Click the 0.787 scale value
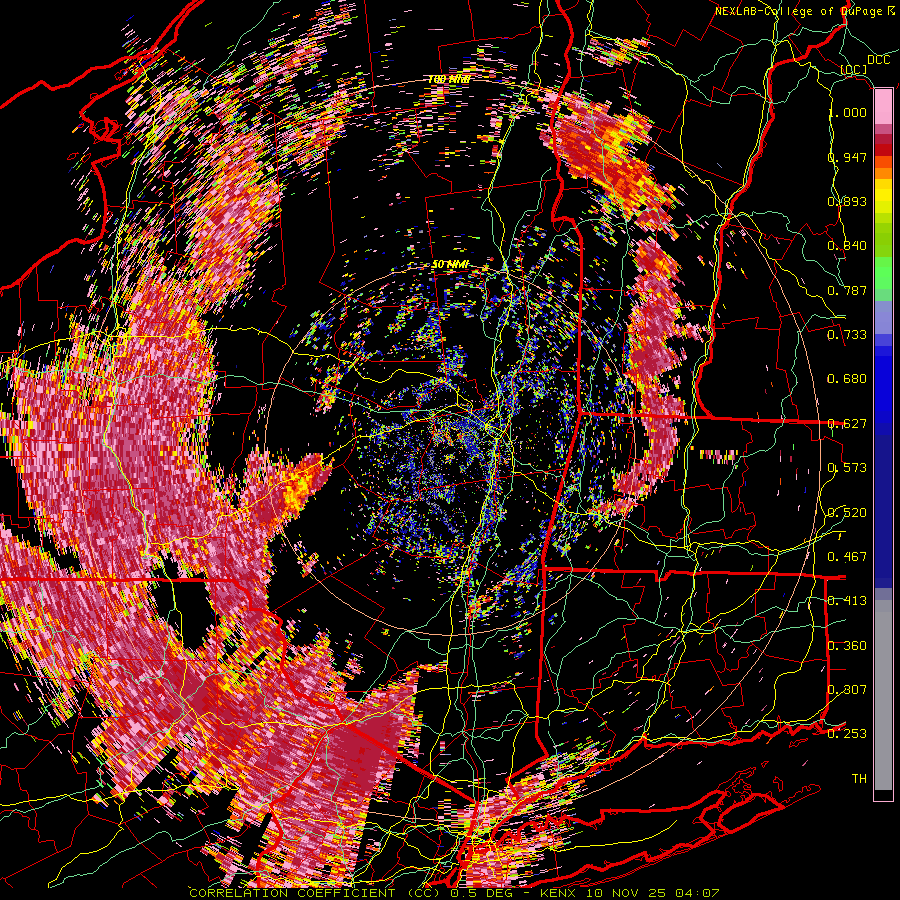Viewport: 900px width, 900px height. pyautogui.click(x=848, y=290)
